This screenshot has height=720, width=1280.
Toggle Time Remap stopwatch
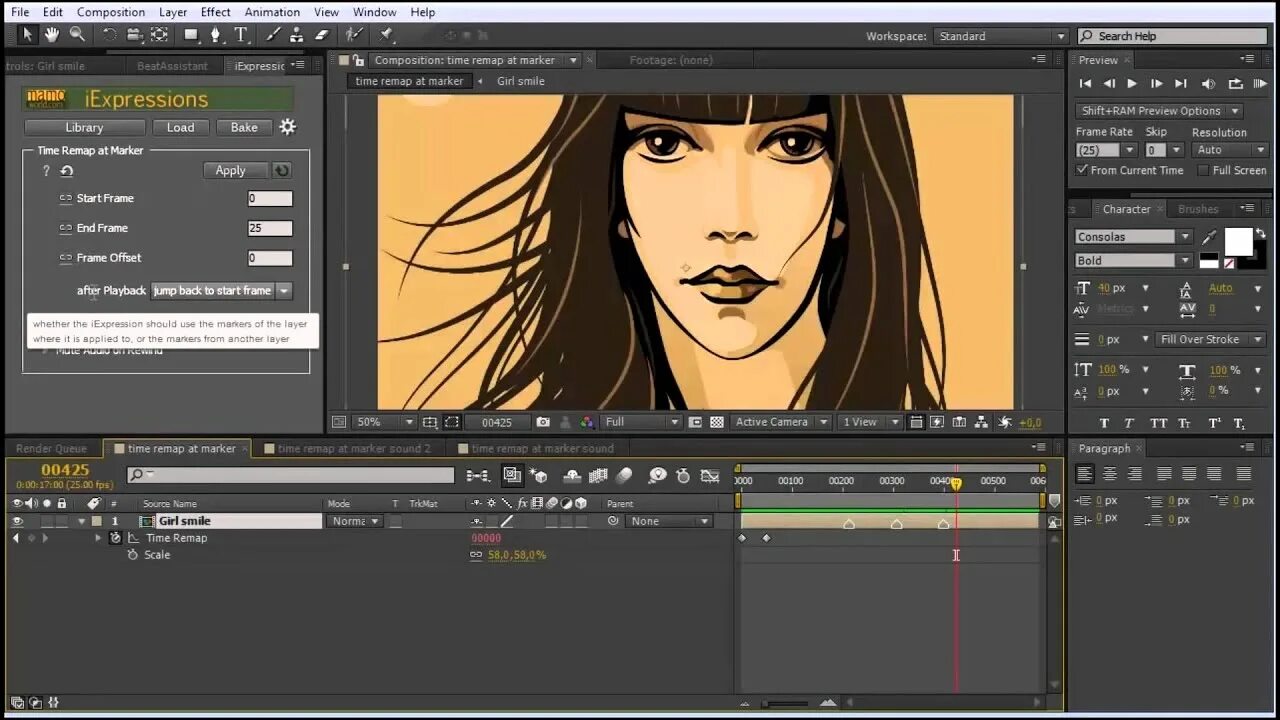click(x=116, y=538)
